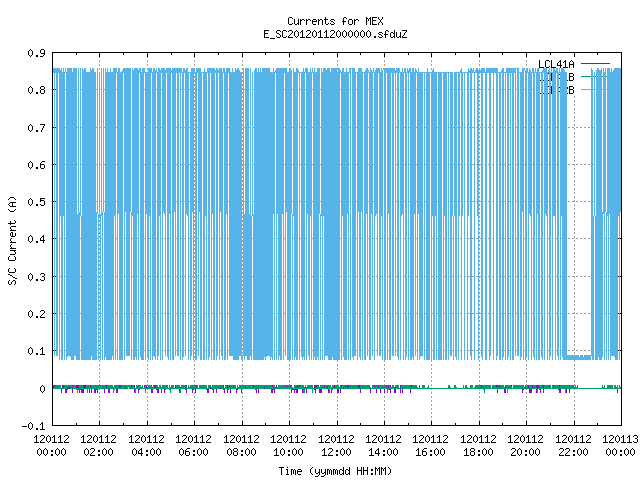Select the 00:00 label beneath 120113
The image size is (640, 480).
620,452
